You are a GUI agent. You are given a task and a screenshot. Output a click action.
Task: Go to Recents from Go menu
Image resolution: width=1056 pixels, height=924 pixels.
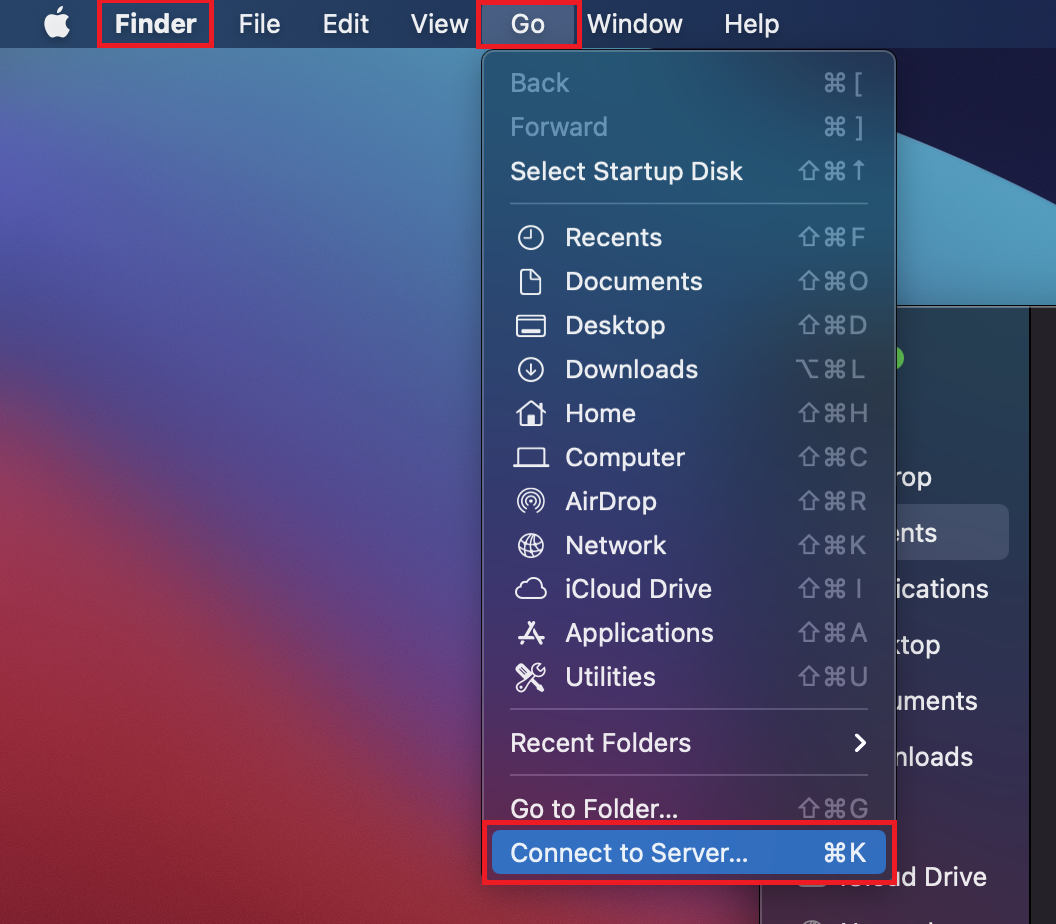tap(688, 237)
